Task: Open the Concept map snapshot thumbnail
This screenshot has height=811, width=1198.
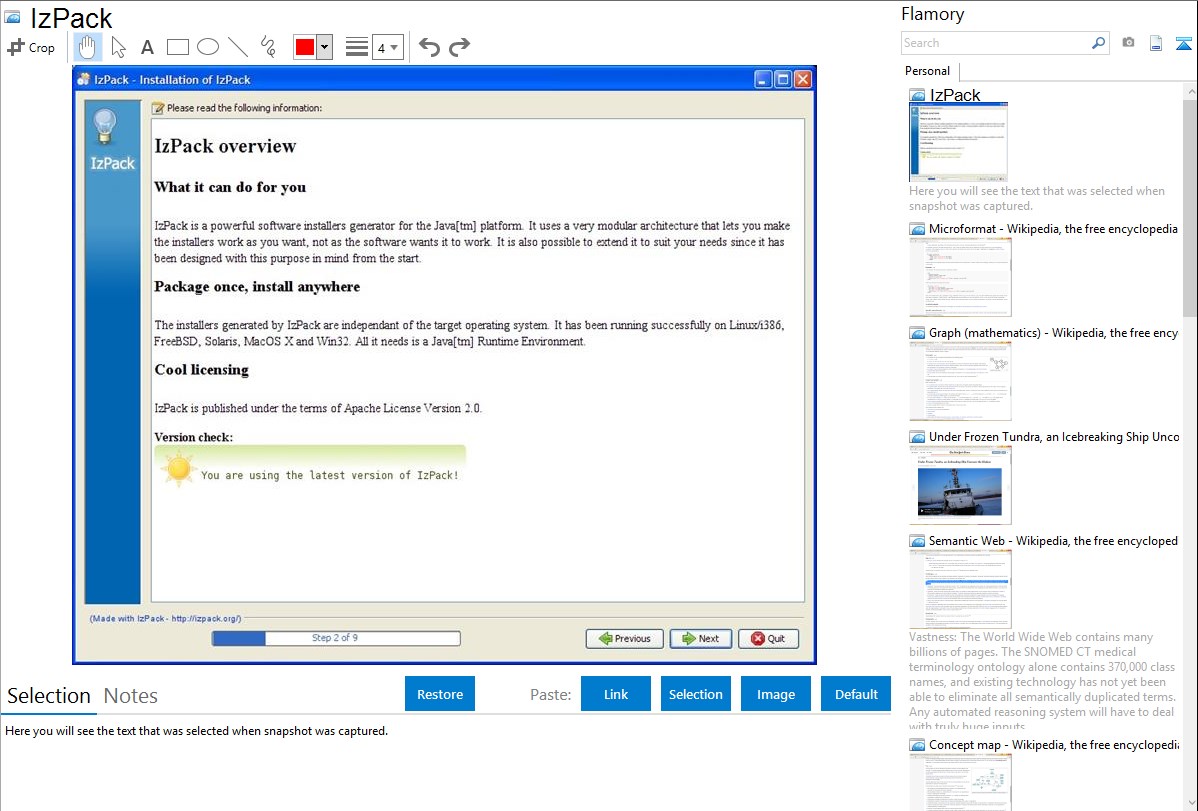Action: coord(960,781)
